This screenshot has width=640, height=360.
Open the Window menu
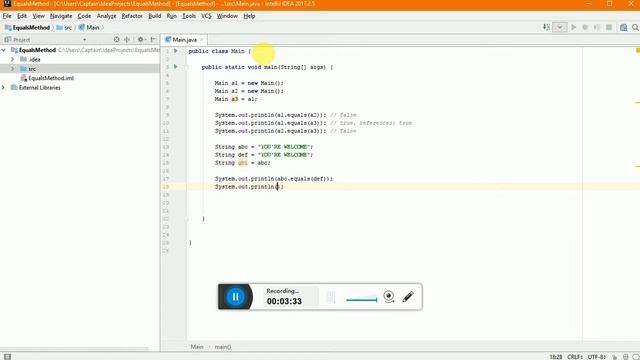click(x=227, y=16)
